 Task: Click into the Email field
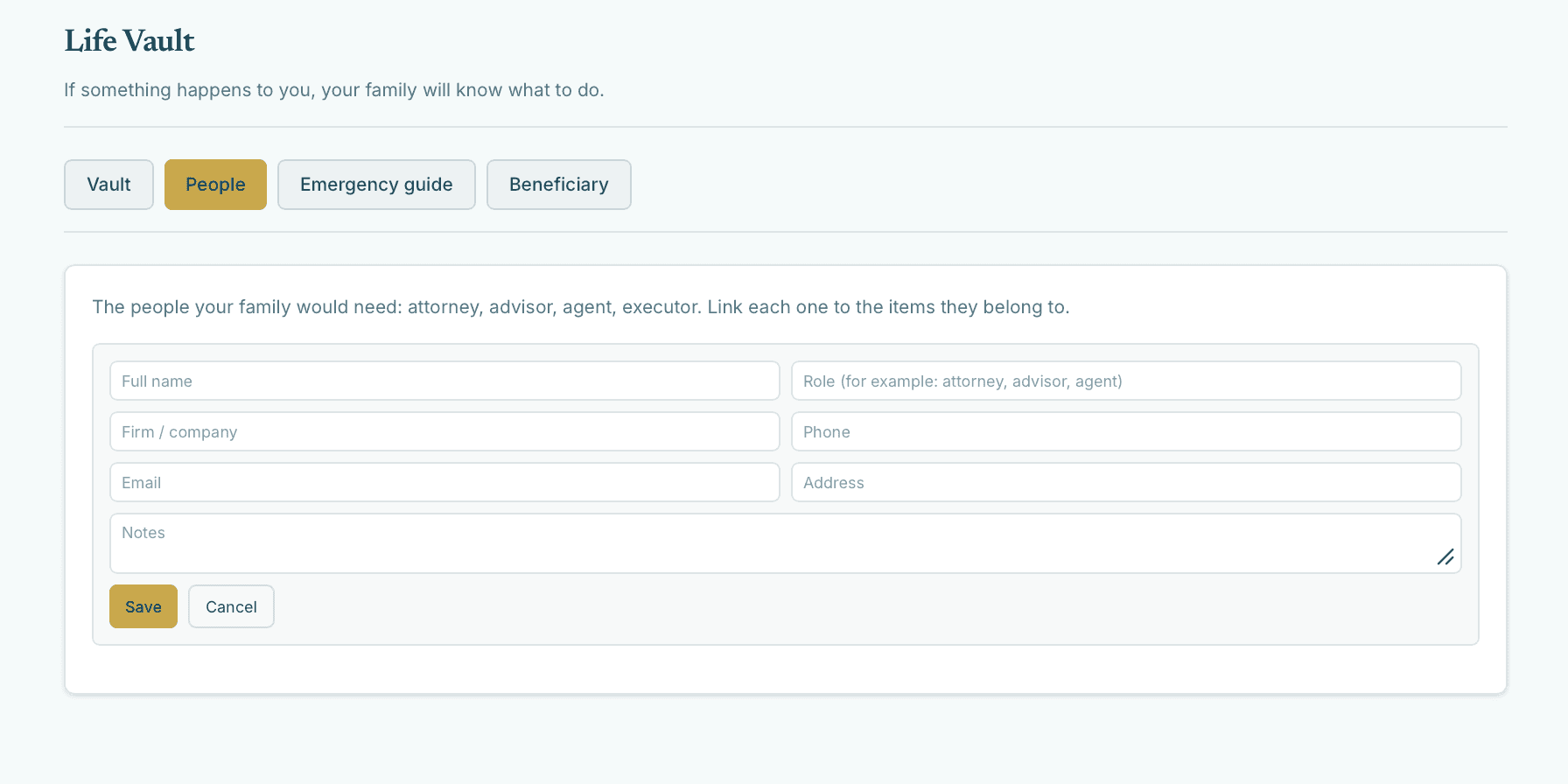point(444,482)
